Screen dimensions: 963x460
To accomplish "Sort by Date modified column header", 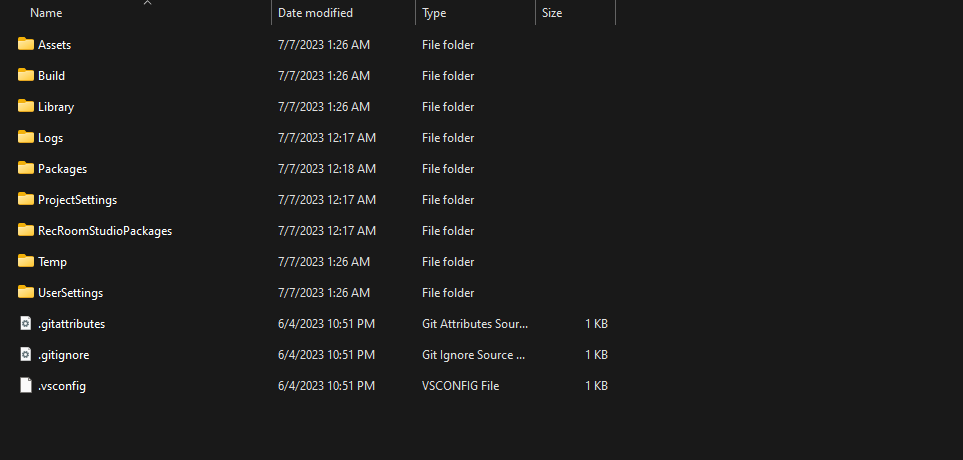I will (315, 13).
